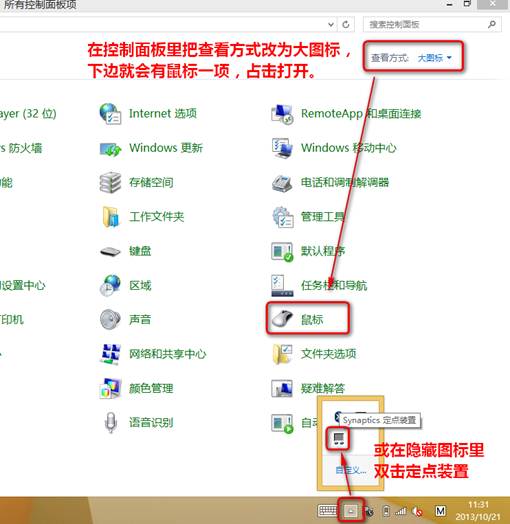The image size is (510, 524).
Task: Open the Internet 选项 globe icon
Action: click(110, 114)
